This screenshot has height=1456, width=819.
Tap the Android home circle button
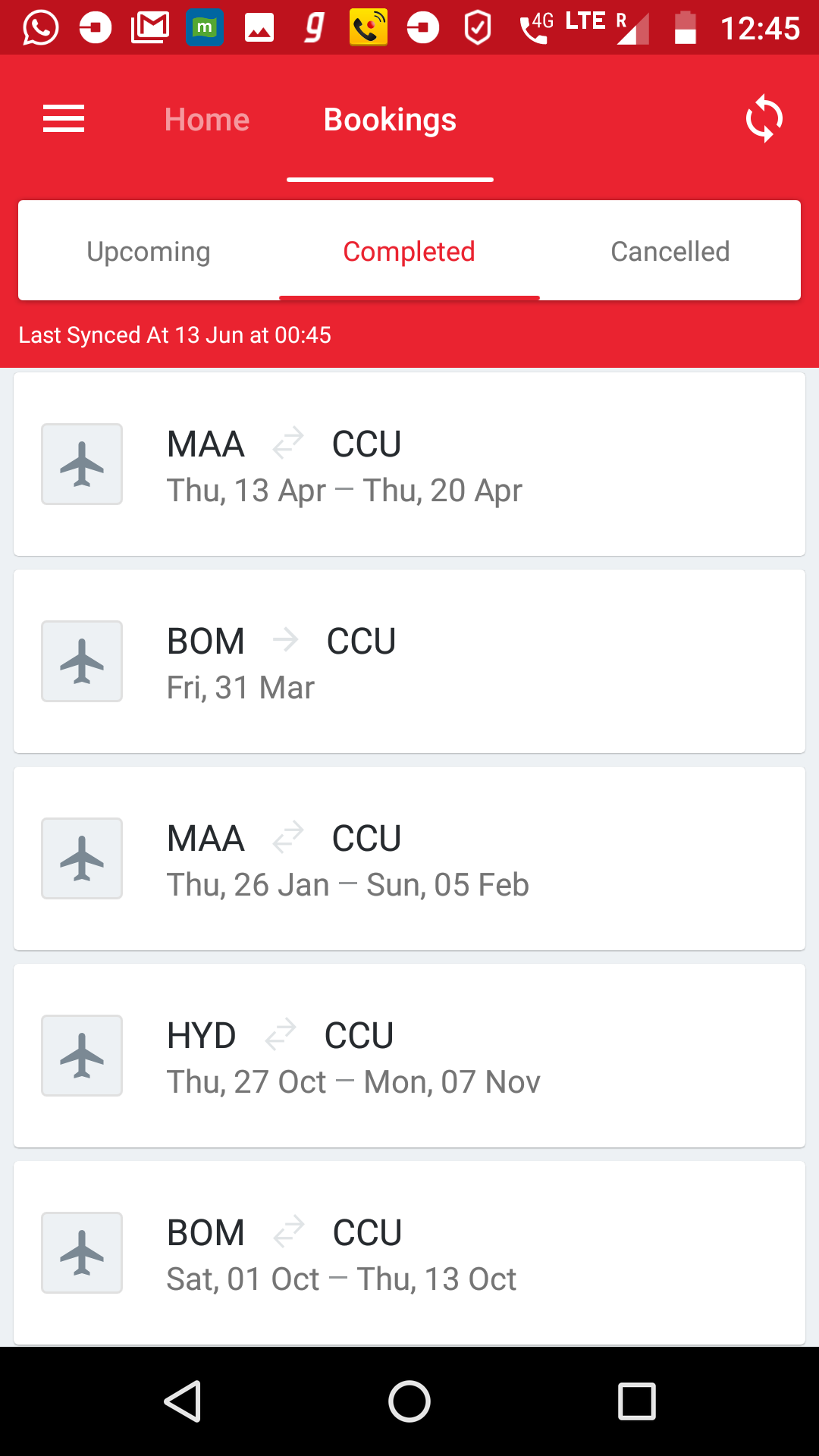[x=409, y=1401]
